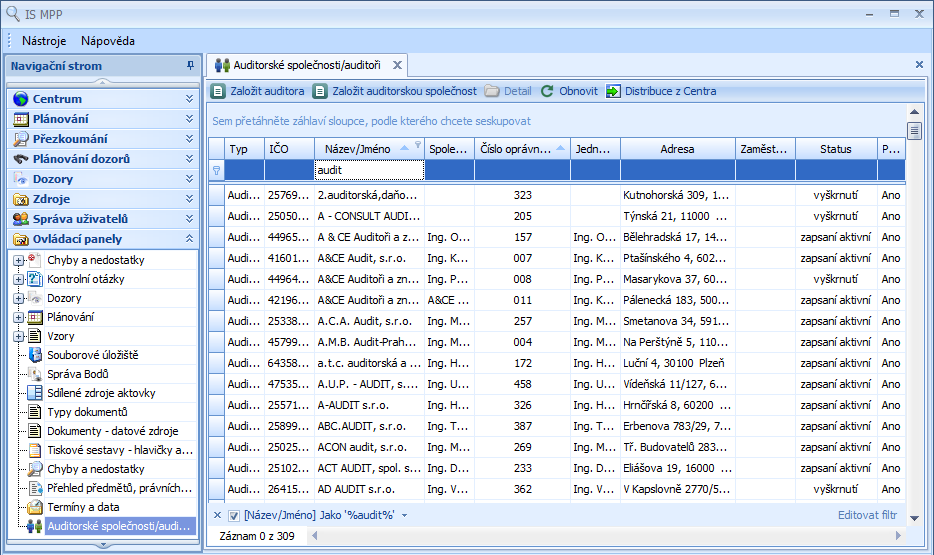Open the Zdroje navigation section
The height and width of the screenshot is (555, 934).
pyautogui.click(x=102, y=199)
